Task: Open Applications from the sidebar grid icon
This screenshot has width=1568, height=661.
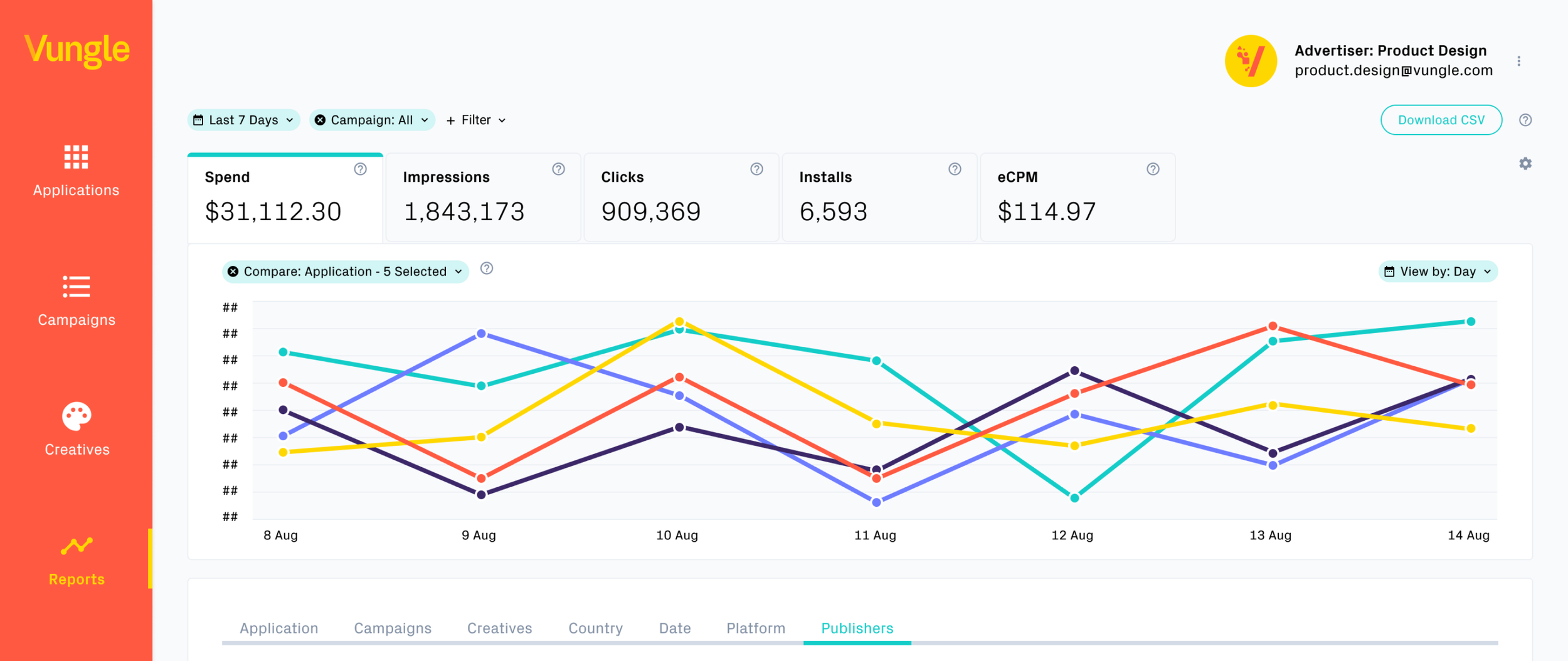Action: click(76, 157)
